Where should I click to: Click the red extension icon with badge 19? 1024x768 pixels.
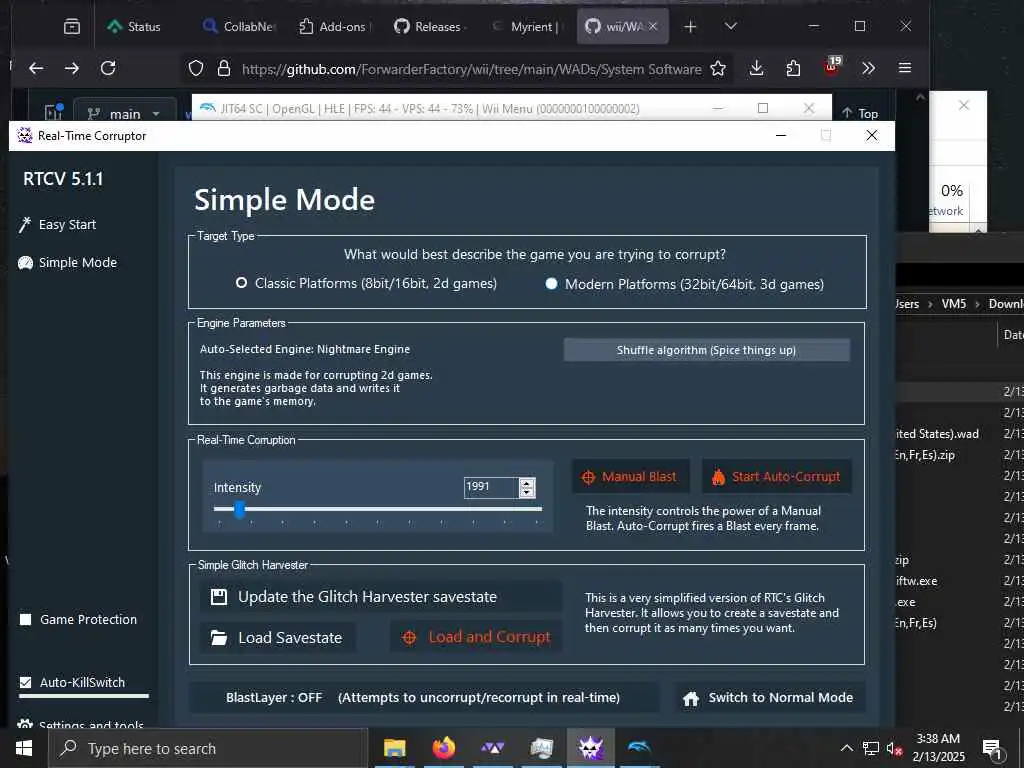point(831,67)
